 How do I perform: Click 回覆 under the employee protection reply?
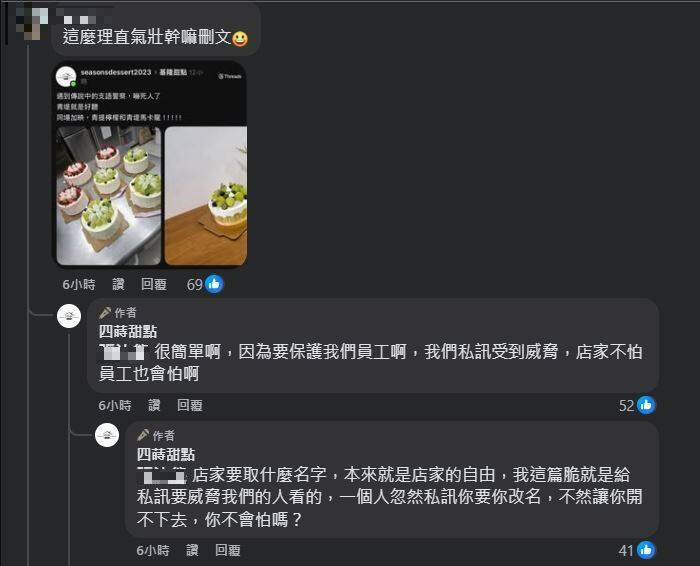190,405
